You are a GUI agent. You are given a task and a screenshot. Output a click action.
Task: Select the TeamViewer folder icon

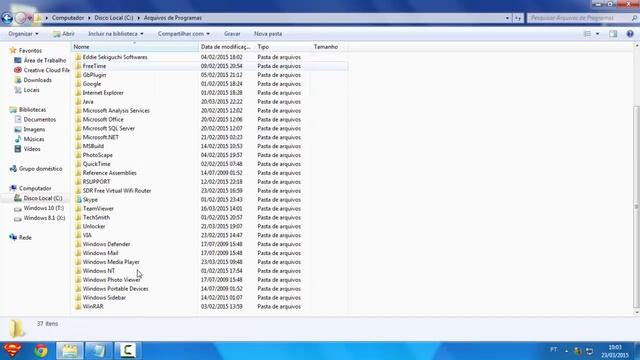point(78,209)
